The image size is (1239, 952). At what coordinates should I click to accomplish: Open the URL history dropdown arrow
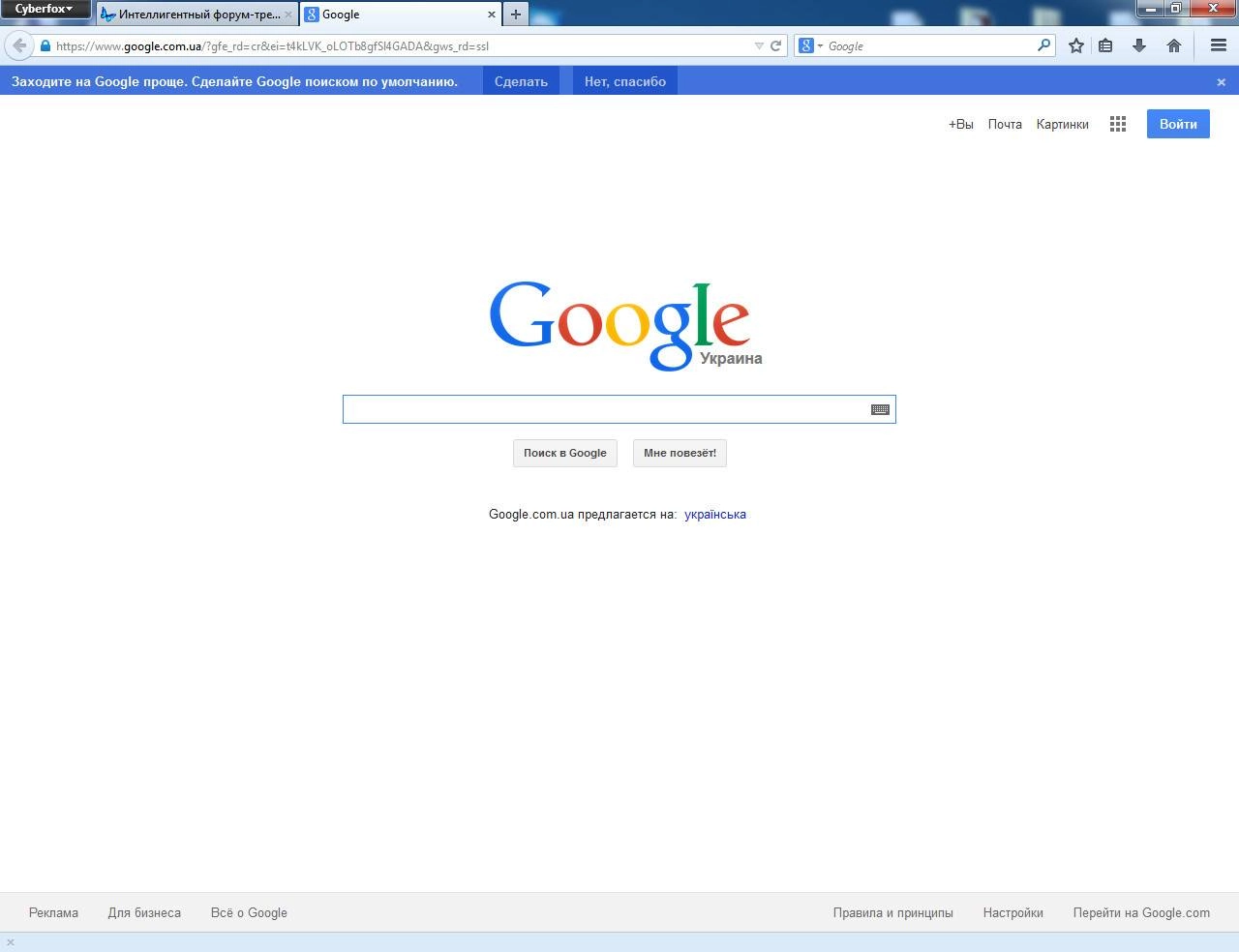[759, 45]
